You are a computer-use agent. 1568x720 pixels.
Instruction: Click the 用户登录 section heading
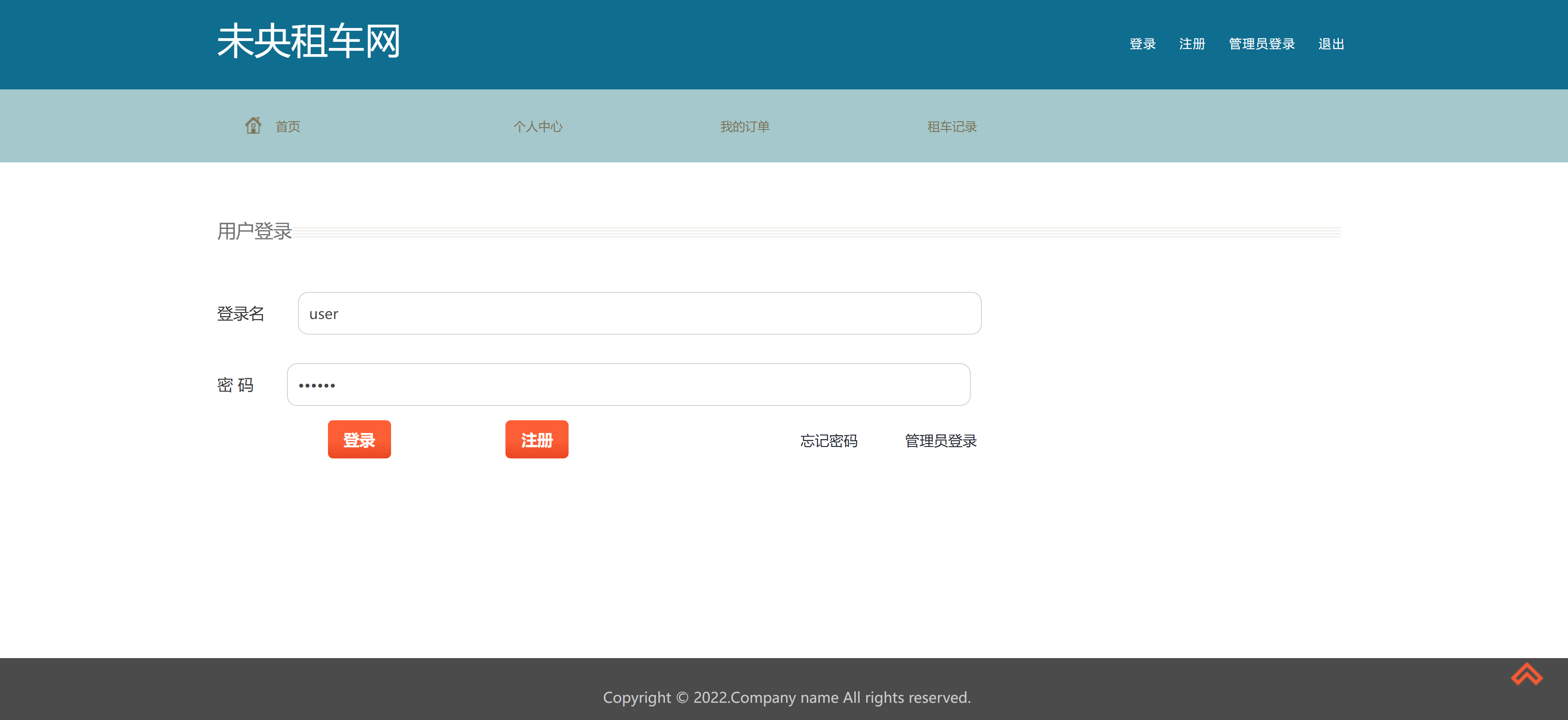(254, 231)
